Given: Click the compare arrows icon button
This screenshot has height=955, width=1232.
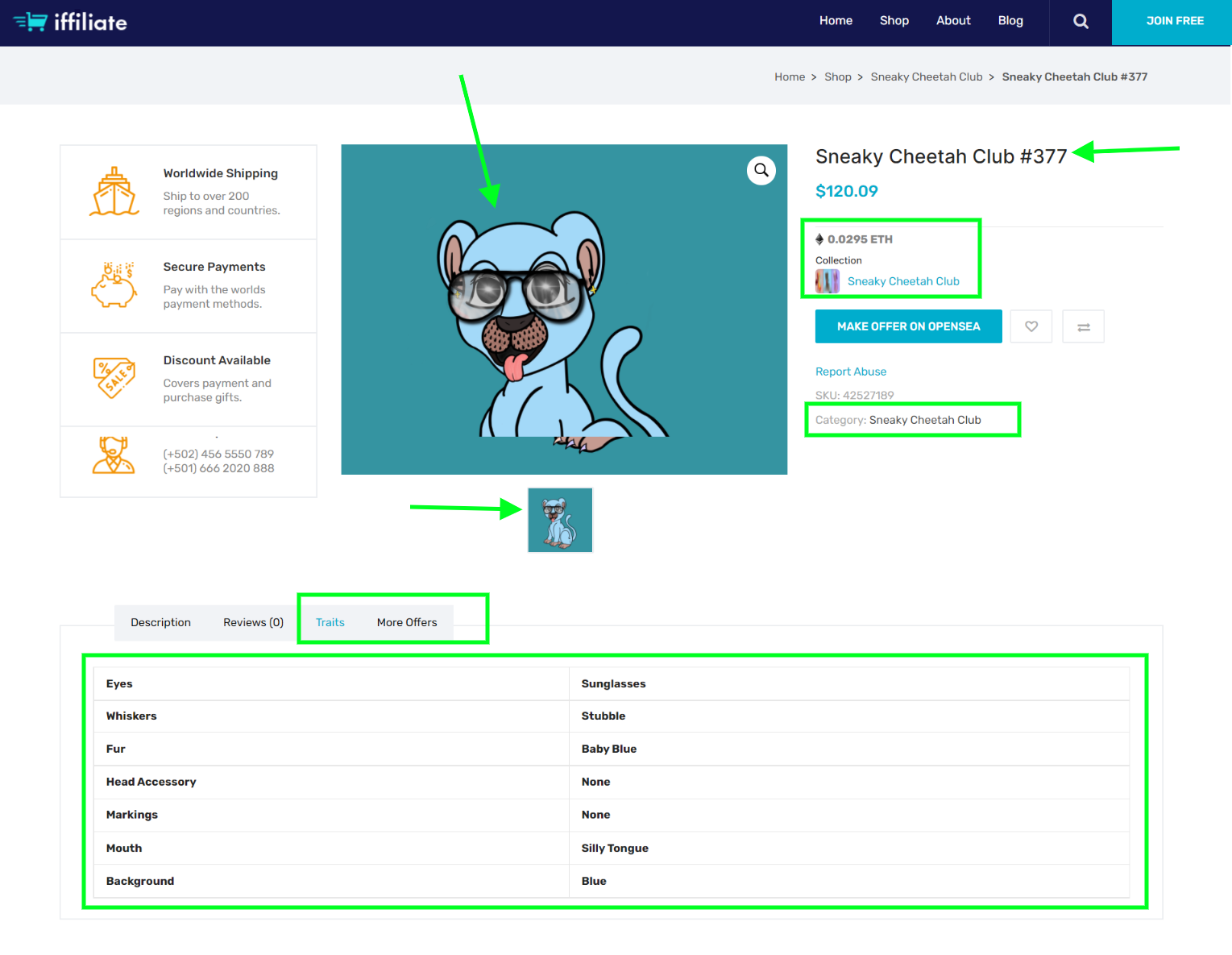Looking at the screenshot, I should [1083, 326].
